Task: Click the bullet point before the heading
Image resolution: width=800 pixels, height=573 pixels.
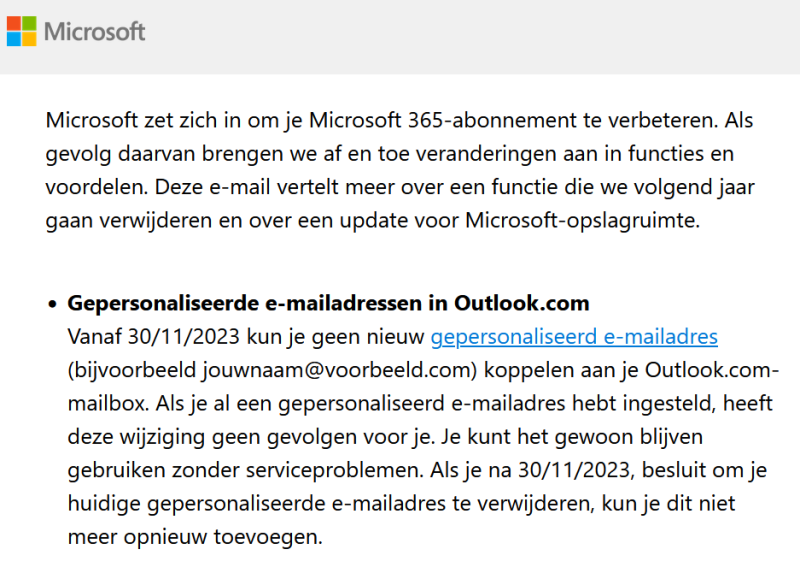Action: coord(53,303)
